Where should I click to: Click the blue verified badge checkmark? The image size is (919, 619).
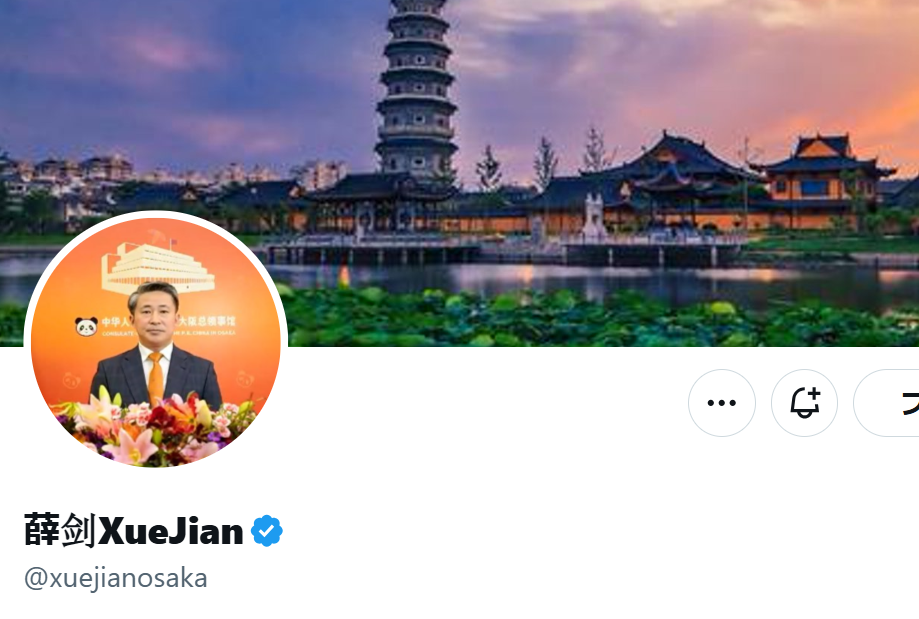coord(267,531)
